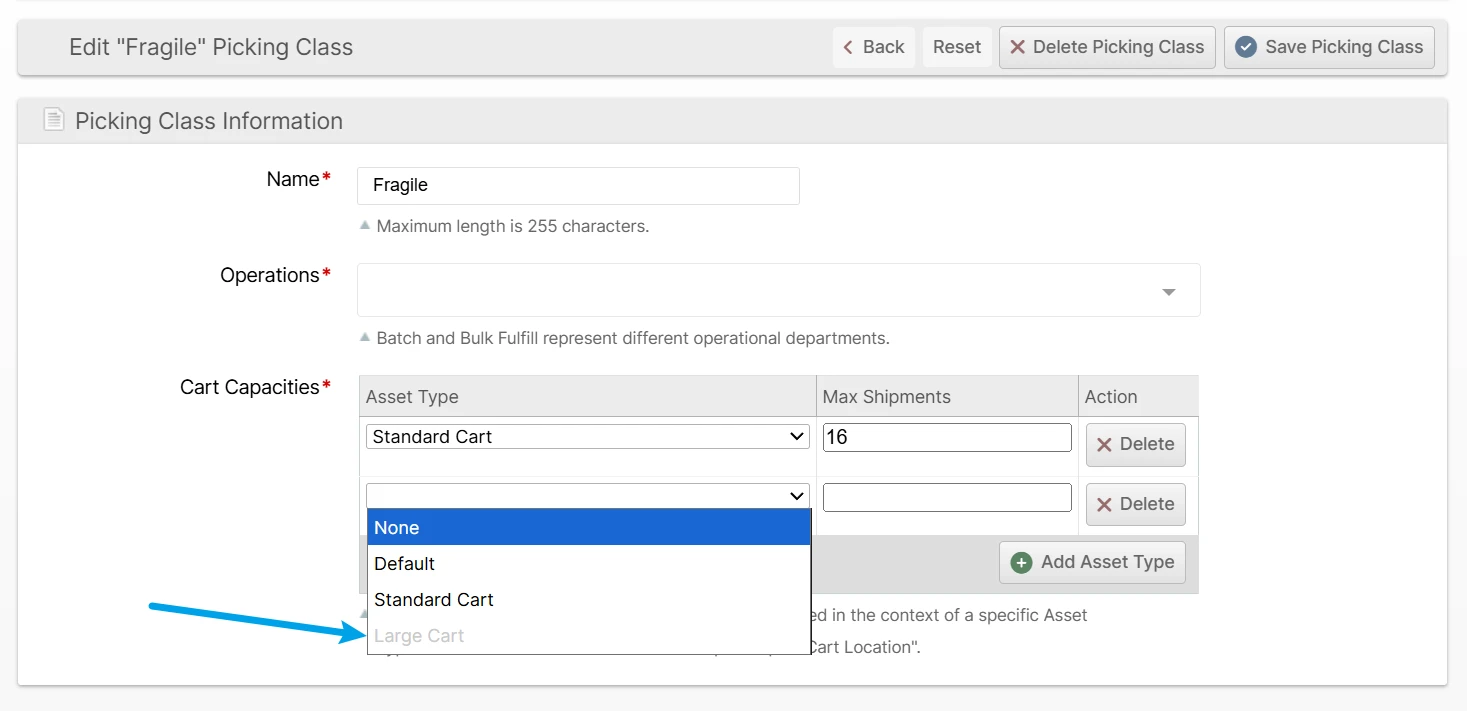This screenshot has height=711, width=1467.
Task: Collapse the empty asset type dropdown
Action: click(588, 496)
